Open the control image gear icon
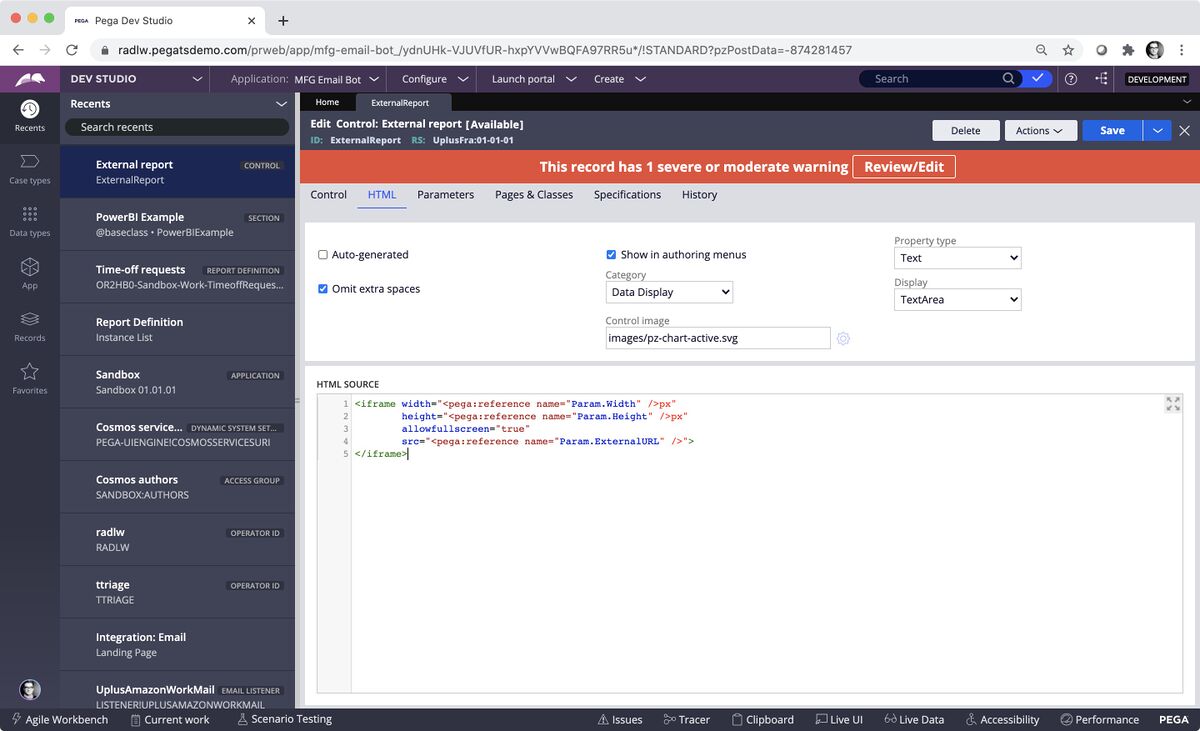 843,339
